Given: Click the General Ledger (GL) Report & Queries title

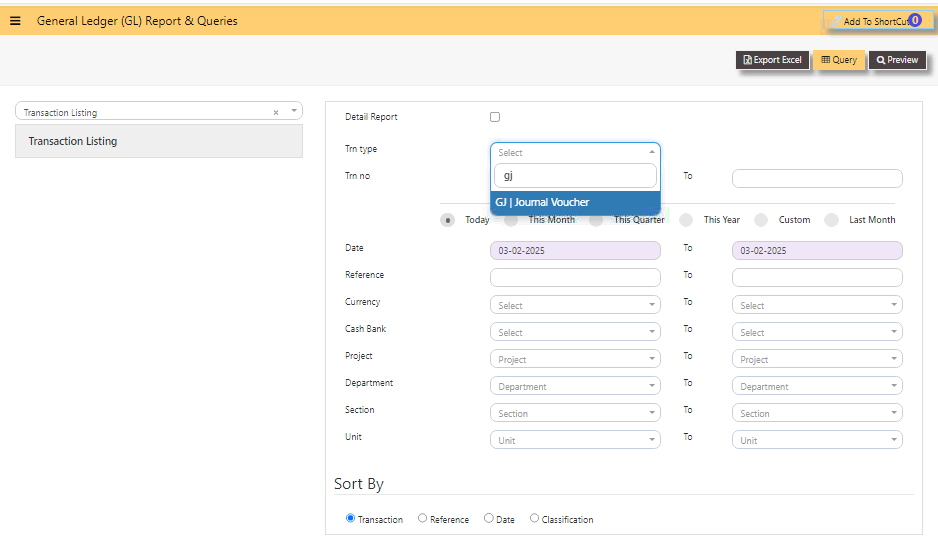Looking at the screenshot, I should pos(137,21).
